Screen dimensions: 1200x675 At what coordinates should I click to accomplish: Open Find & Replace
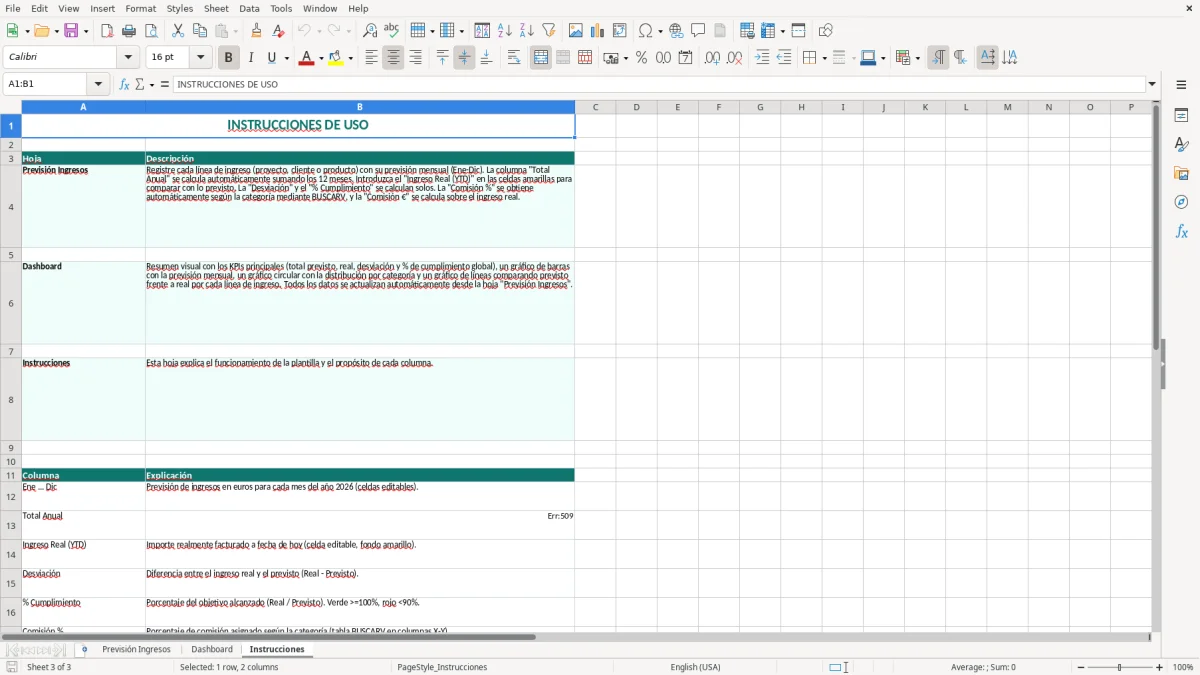pos(370,31)
